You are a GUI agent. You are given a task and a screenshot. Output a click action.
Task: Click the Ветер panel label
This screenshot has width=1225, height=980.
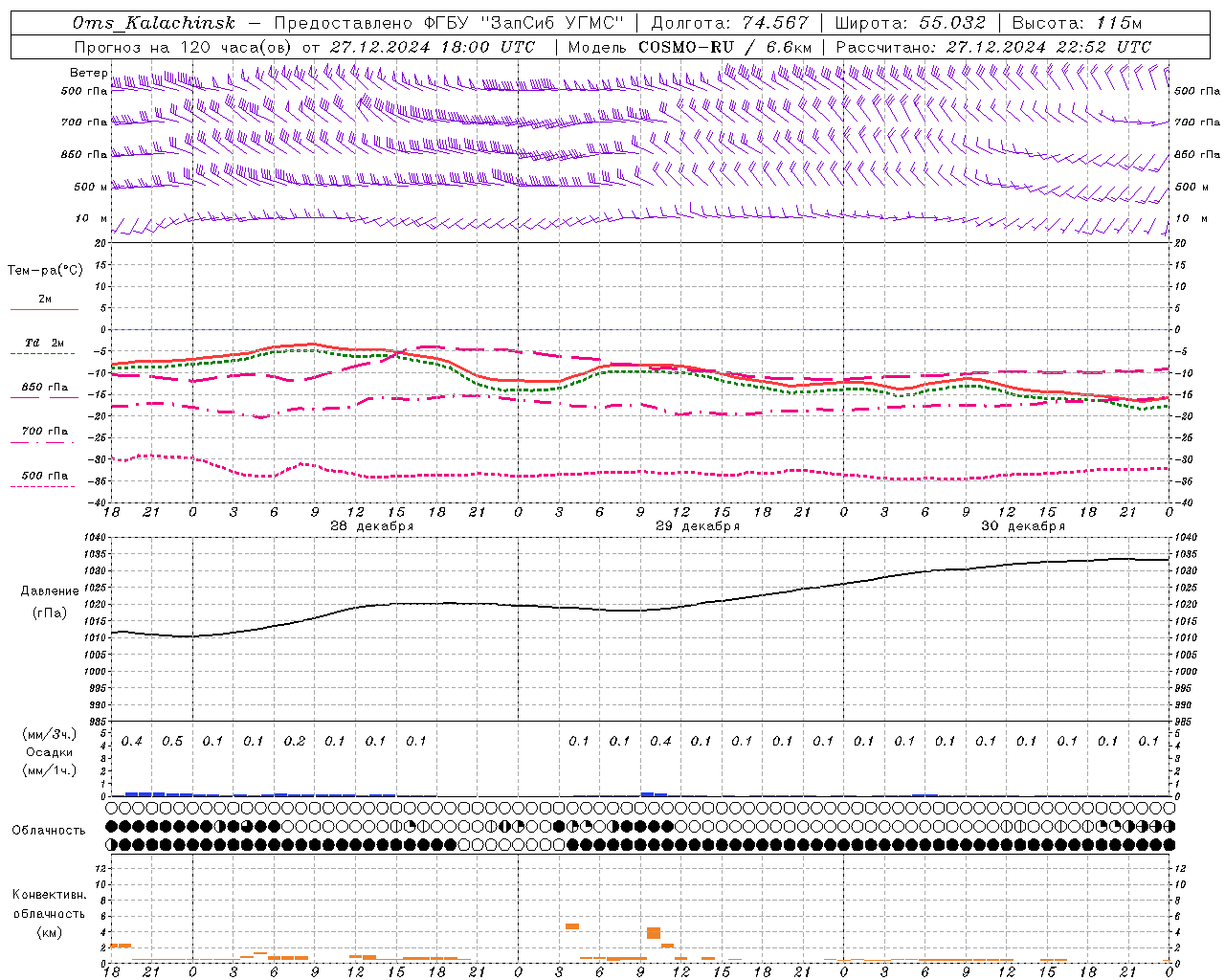(x=88, y=73)
